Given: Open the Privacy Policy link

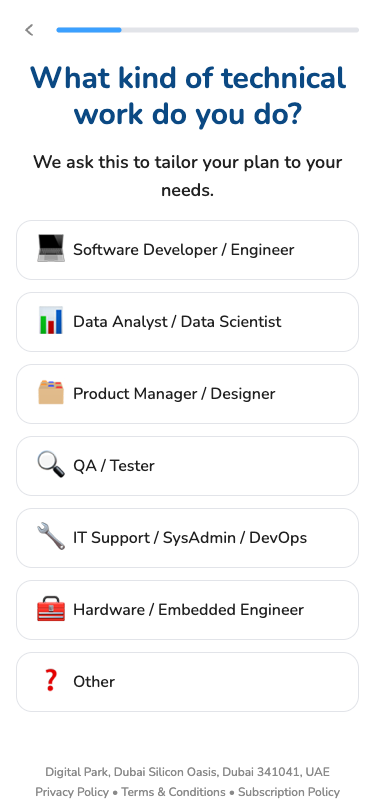Looking at the screenshot, I should (x=72, y=792).
